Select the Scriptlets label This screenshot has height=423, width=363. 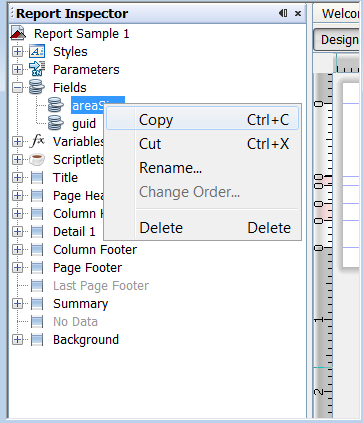(79, 160)
